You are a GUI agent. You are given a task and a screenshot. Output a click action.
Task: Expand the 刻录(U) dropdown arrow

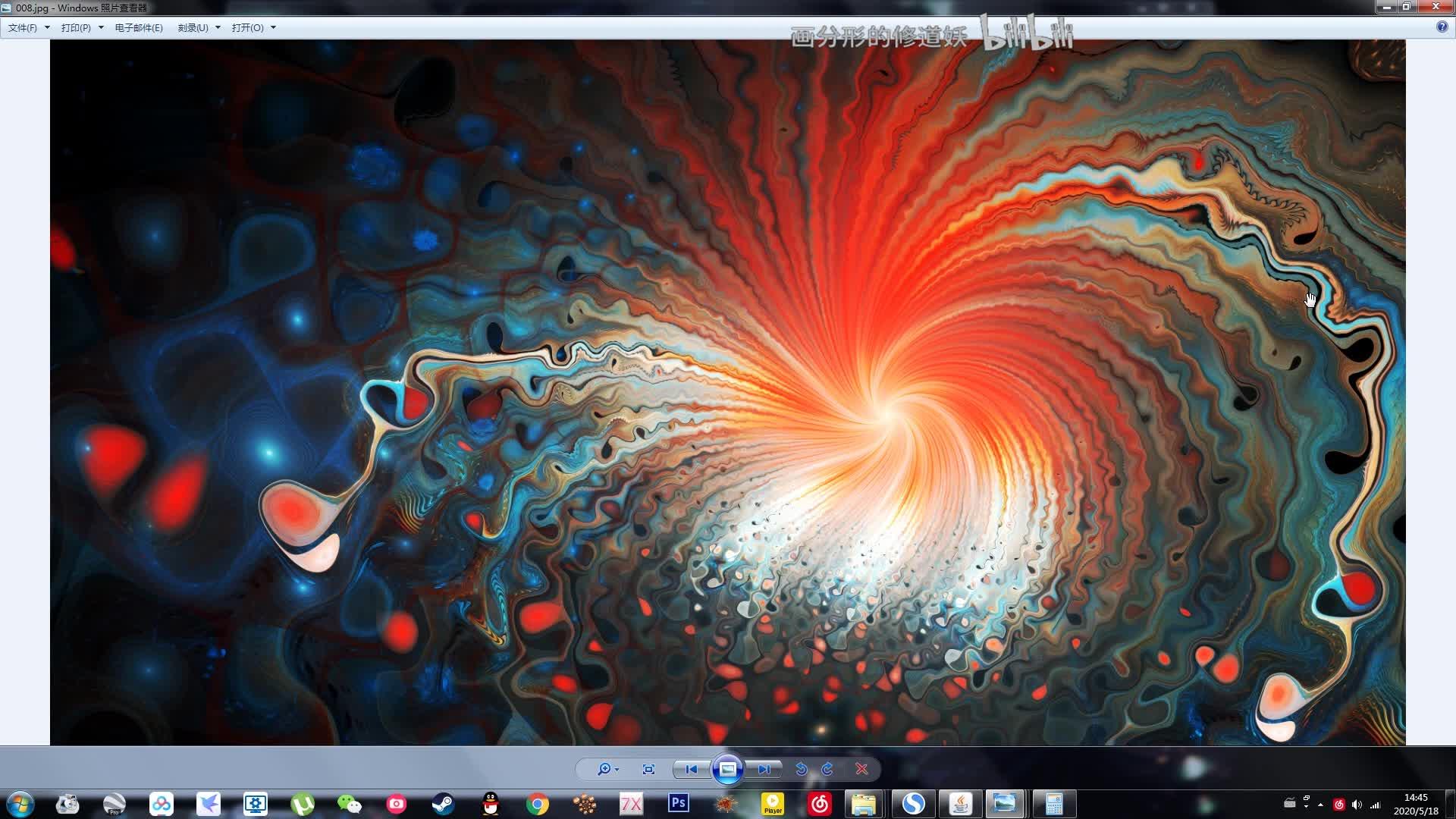[218, 27]
